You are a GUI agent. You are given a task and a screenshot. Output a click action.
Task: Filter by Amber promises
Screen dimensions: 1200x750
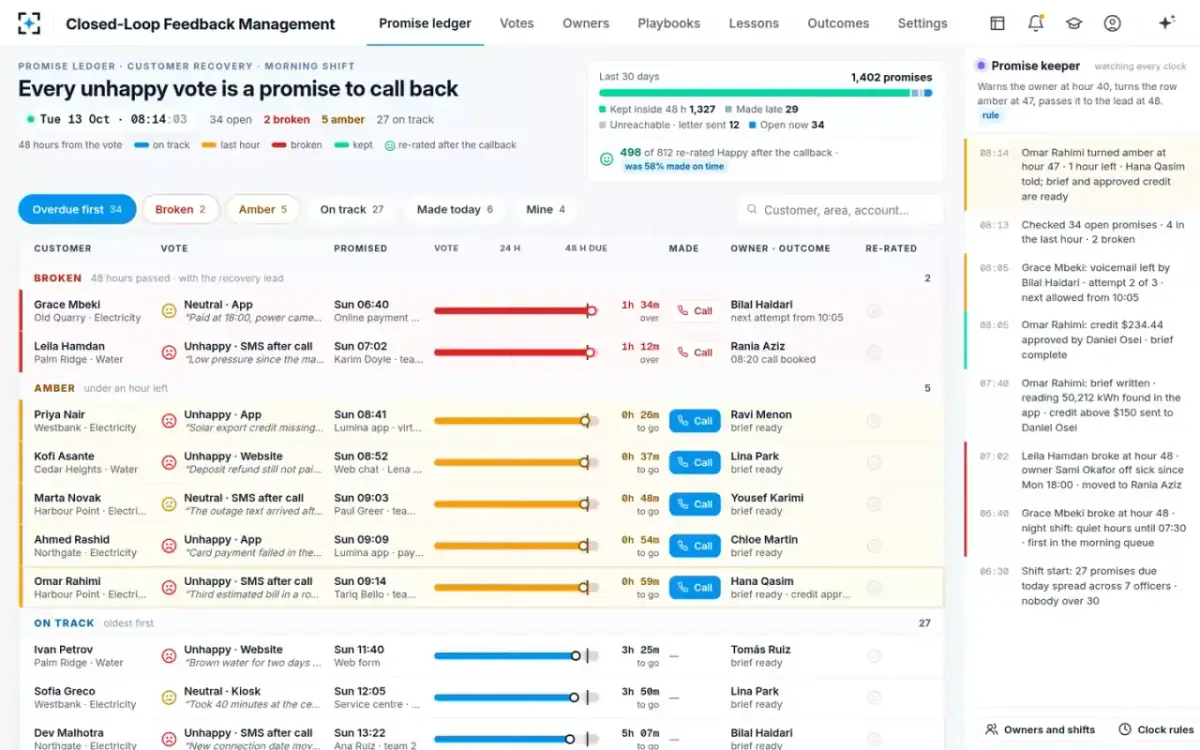click(x=263, y=209)
